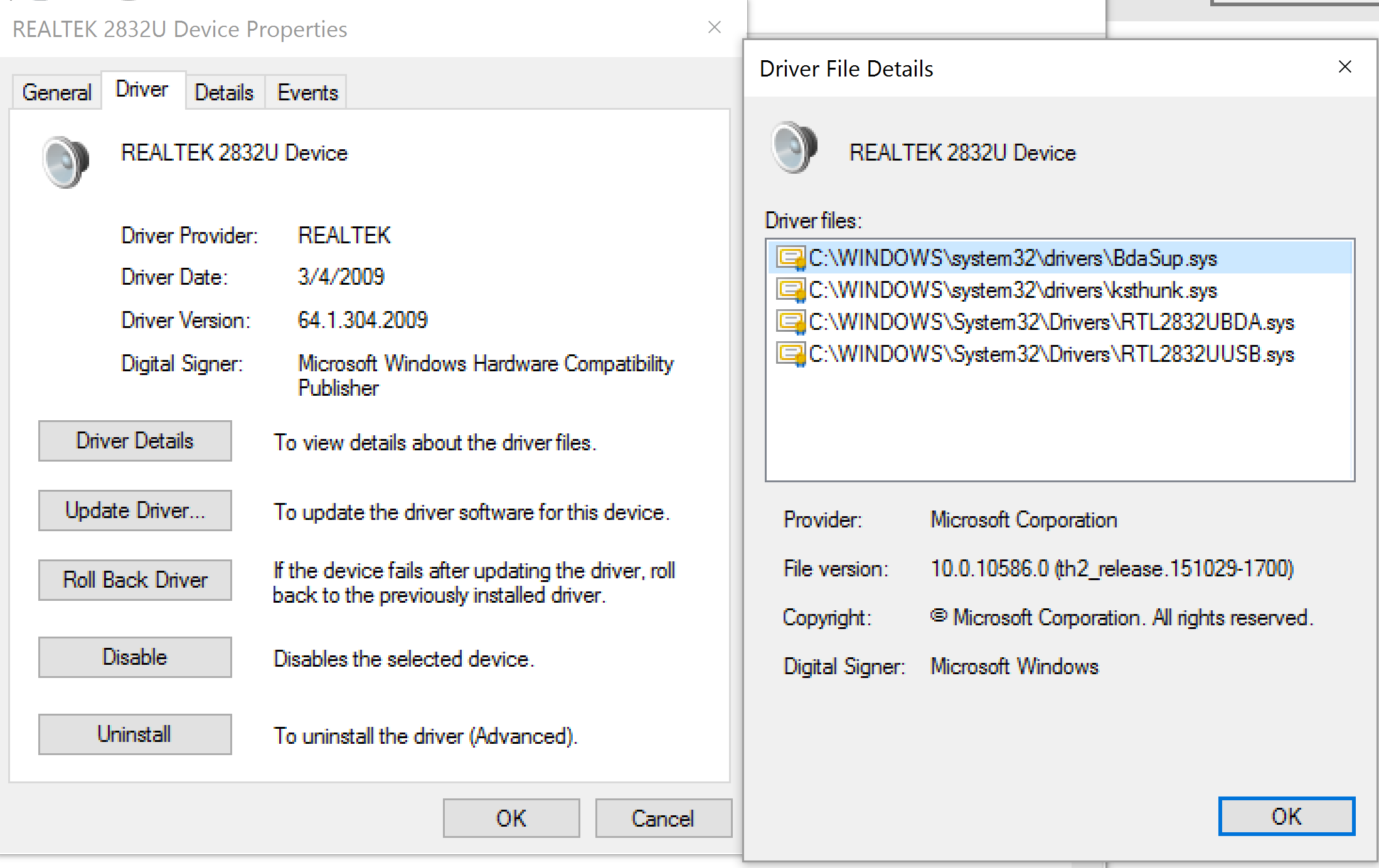This screenshot has height=868, width=1379.
Task: Click the Device Properties window title text
Action: 180,29
